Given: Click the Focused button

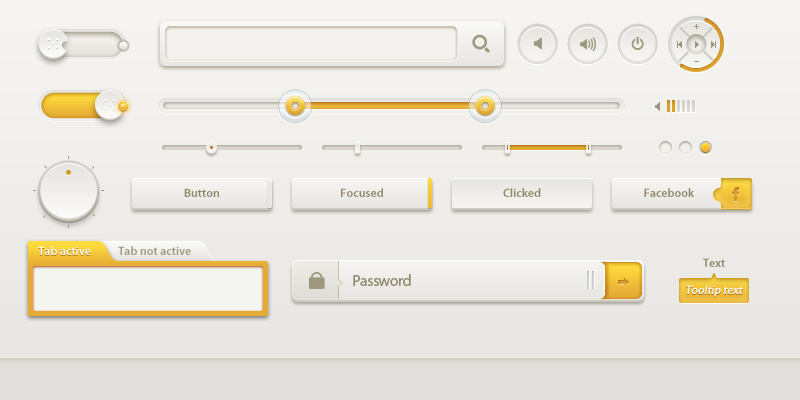Looking at the screenshot, I should [x=361, y=193].
